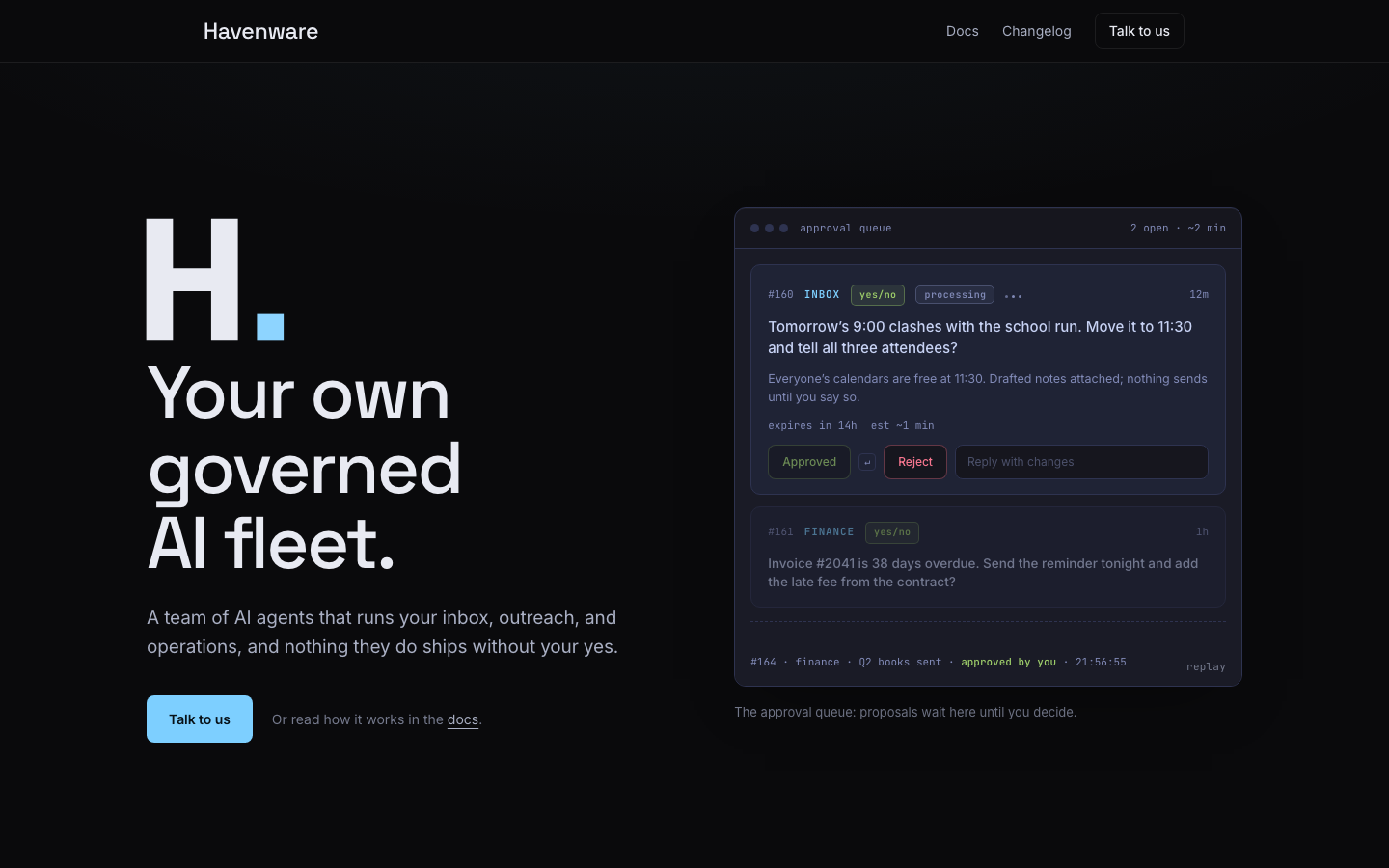Click the Tomorrow's 9:00 clashes proposal title

(x=980, y=338)
